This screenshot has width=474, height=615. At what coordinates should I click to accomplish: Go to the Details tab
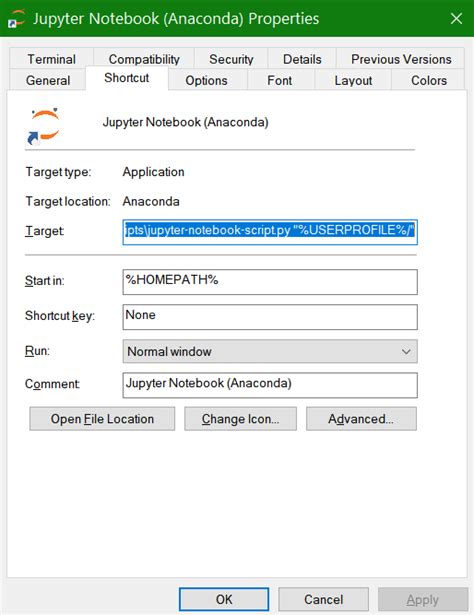click(x=302, y=59)
